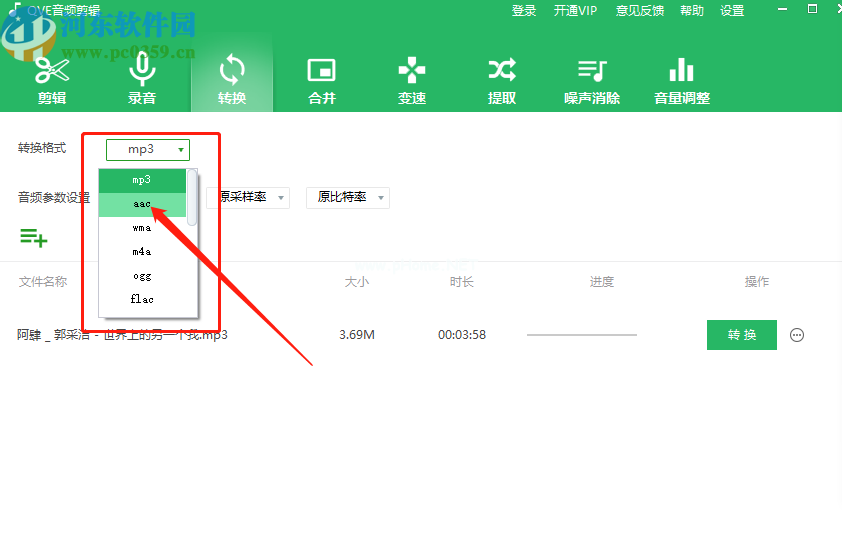
Task: Choose flac from the format list
Action: pyautogui.click(x=142, y=299)
